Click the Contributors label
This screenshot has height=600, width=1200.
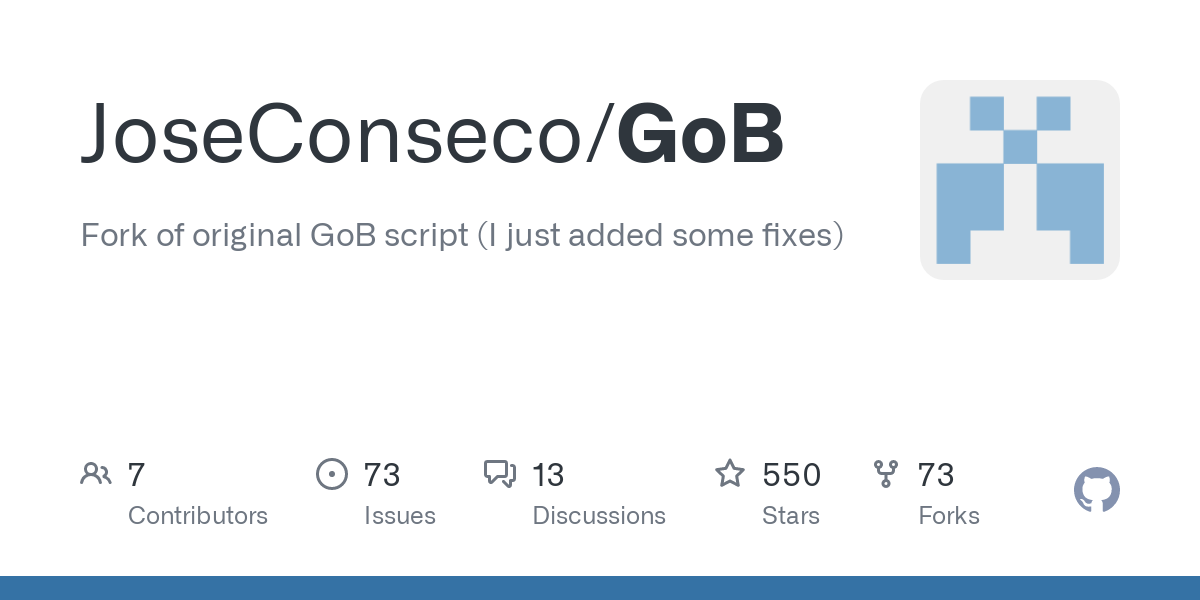point(198,516)
